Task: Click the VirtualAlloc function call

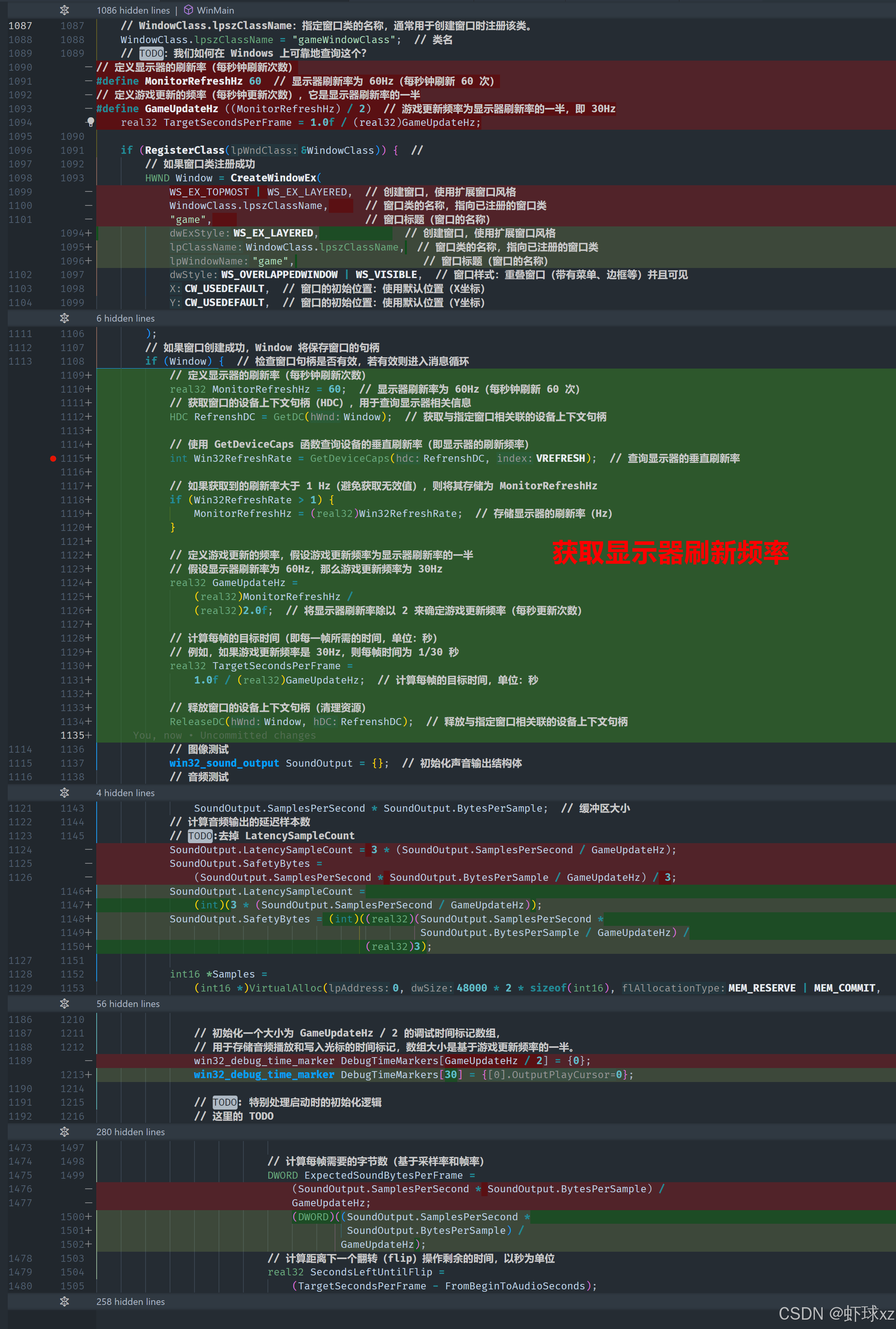Action: [x=286, y=988]
